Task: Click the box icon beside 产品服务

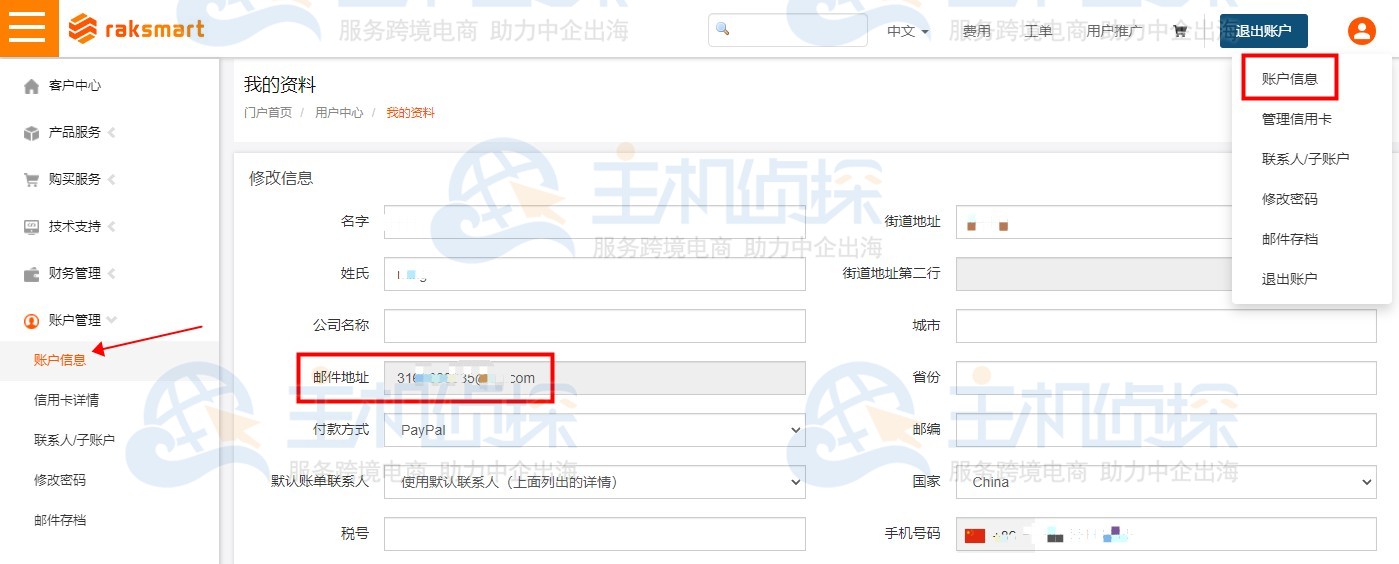Action: pyautogui.click(x=31, y=133)
